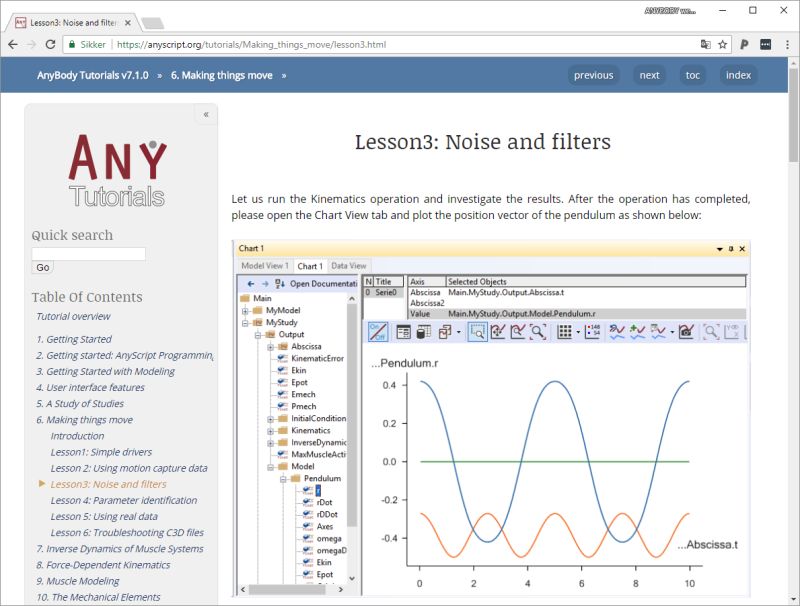The height and width of the screenshot is (606, 800).
Task: Open the dropdown arrow after the series icons
Action: click(x=672, y=332)
